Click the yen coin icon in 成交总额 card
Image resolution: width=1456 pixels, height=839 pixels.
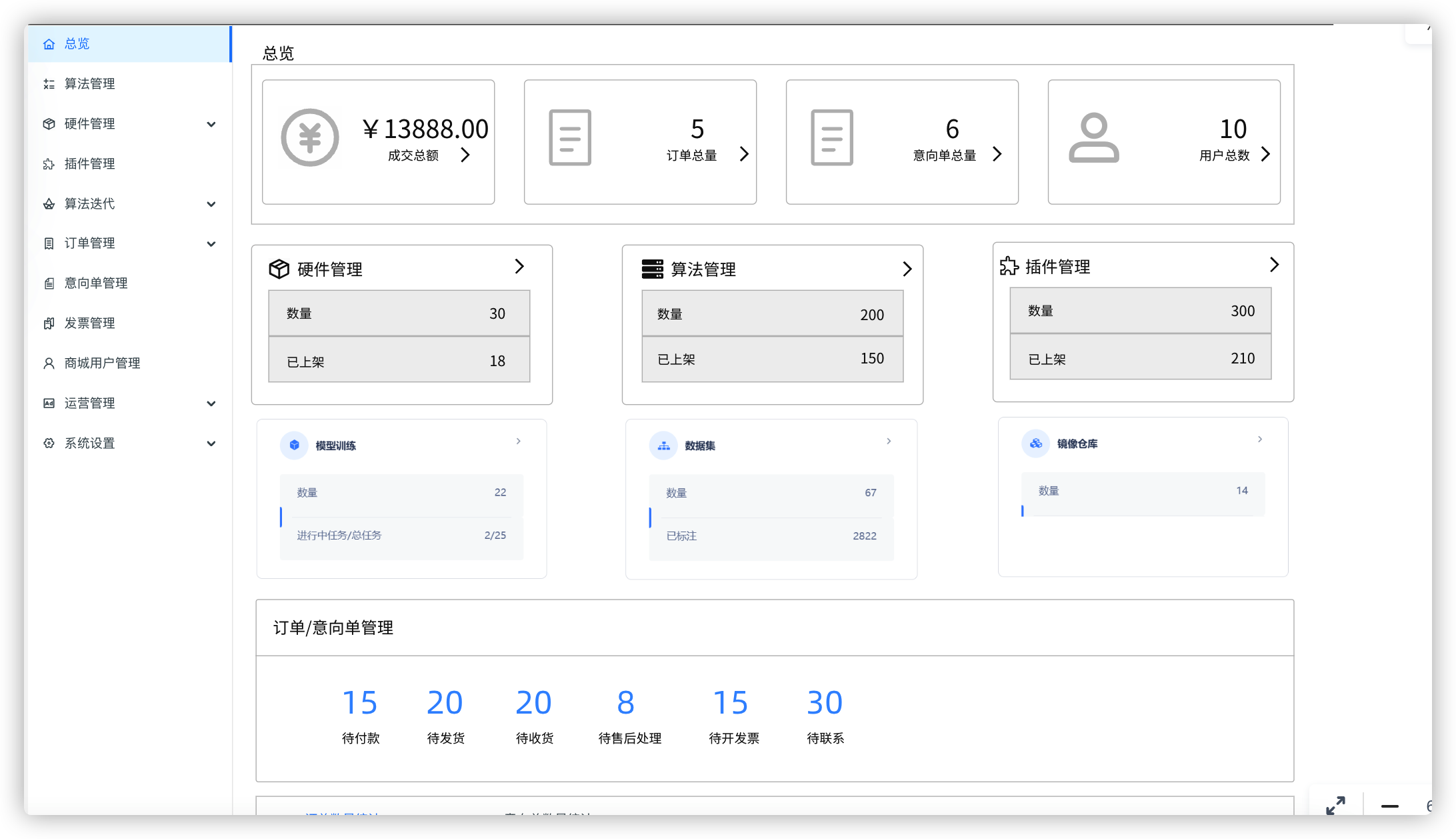pyautogui.click(x=310, y=137)
